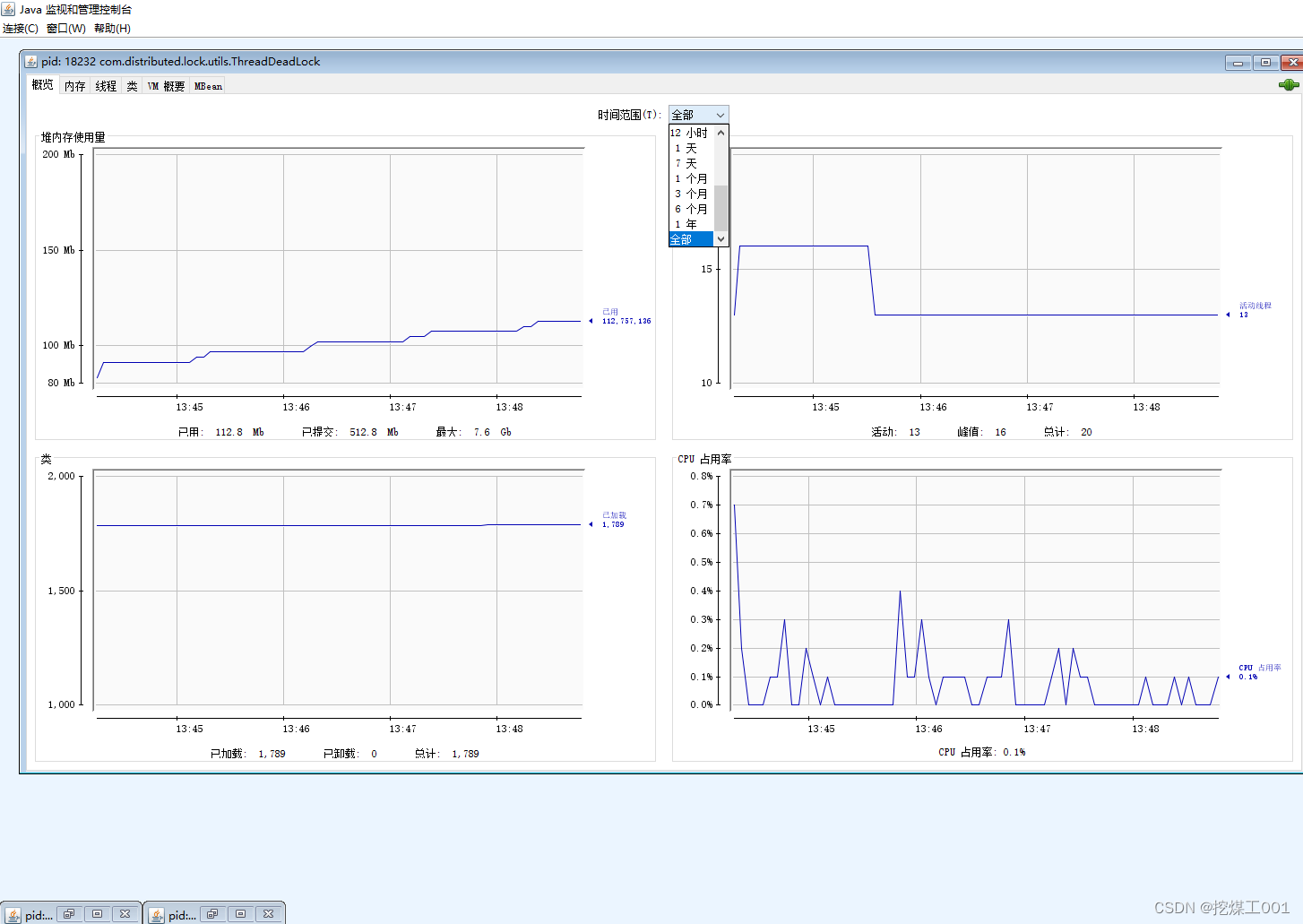Image resolution: width=1303 pixels, height=924 pixels.
Task: Select 6 个月 in the time range list
Action: click(x=691, y=209)
